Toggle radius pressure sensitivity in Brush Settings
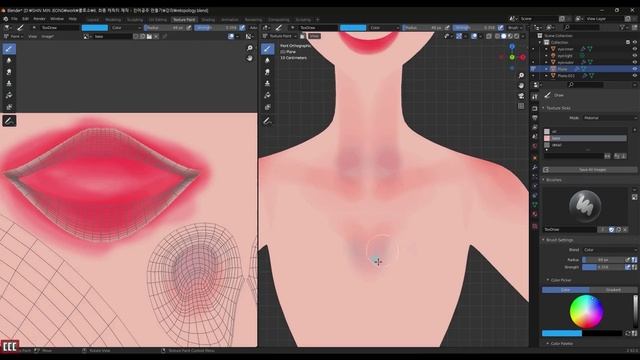Screen dimensions: 640x360 coord(628,260)
